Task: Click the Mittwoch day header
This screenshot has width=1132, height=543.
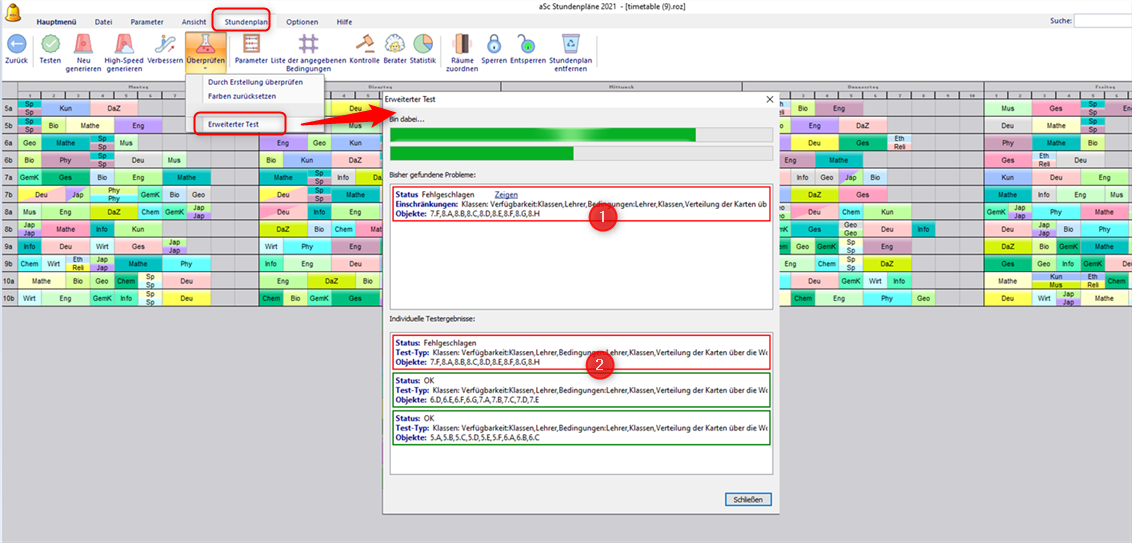Action: [621, 86]
